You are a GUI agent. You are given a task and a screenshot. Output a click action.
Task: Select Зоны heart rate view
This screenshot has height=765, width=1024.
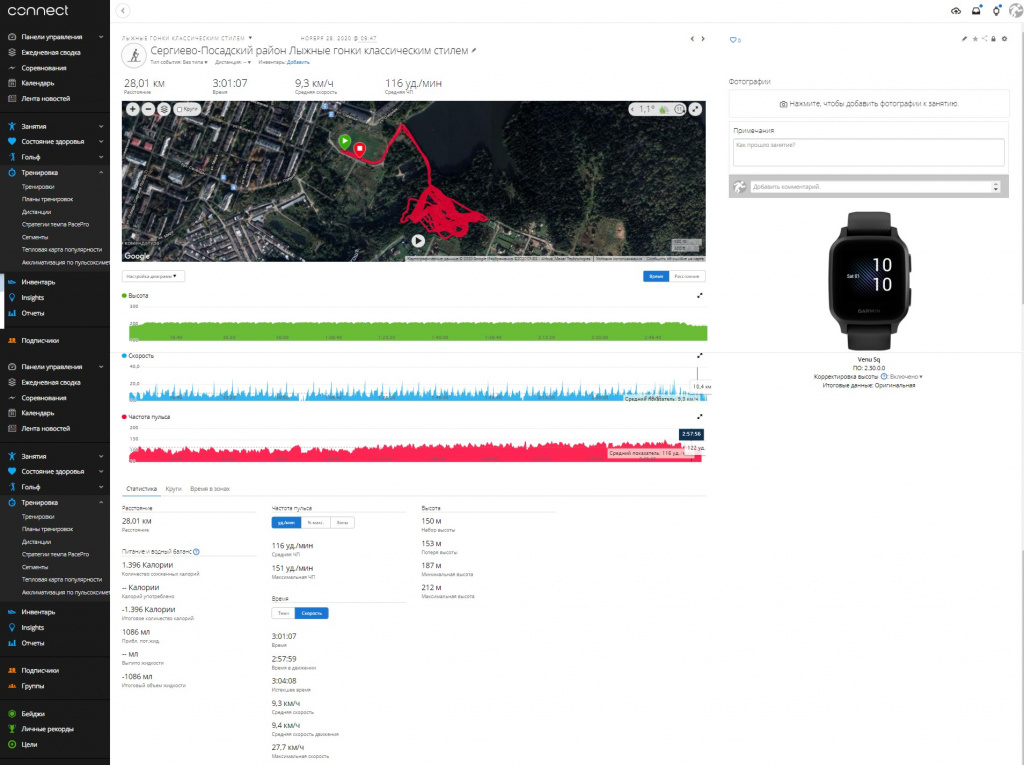342,523
